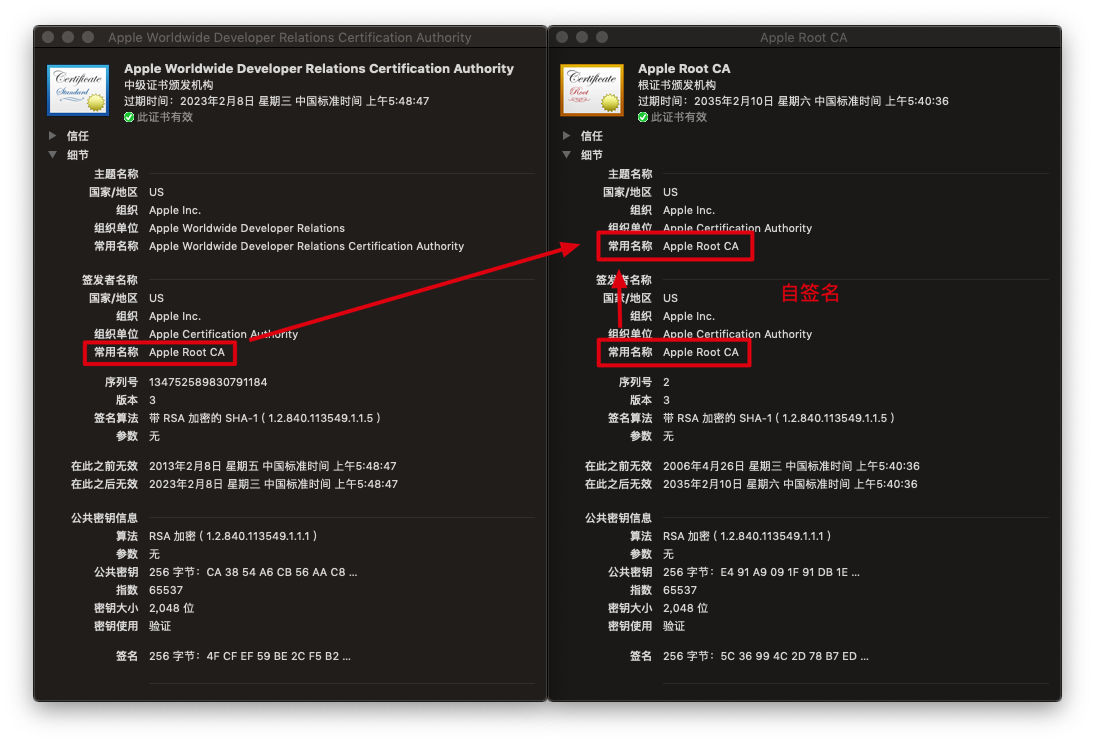The width and height of the screenshot is (1095, 743).
Task: Click the Certificate Standard icon in WWDR window
Action: click(78, 89)
